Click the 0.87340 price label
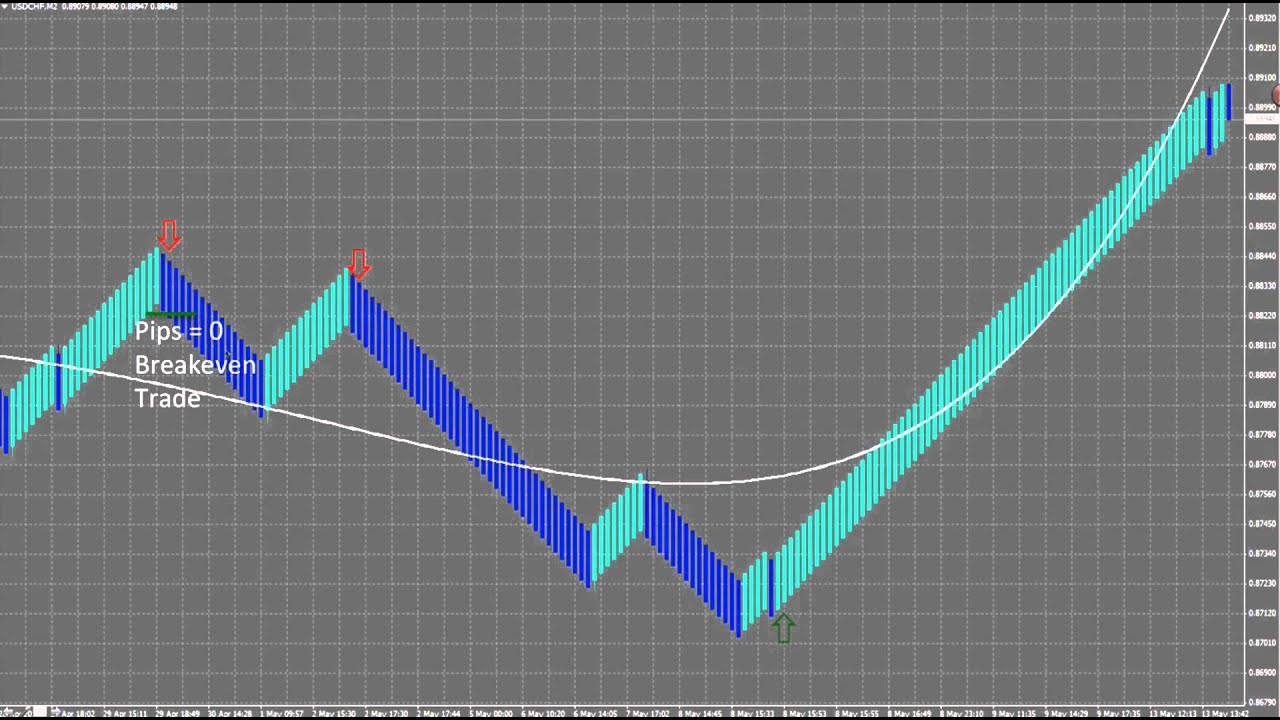The width and height of the screenshot is (1280, 720). pos(1263,554)
